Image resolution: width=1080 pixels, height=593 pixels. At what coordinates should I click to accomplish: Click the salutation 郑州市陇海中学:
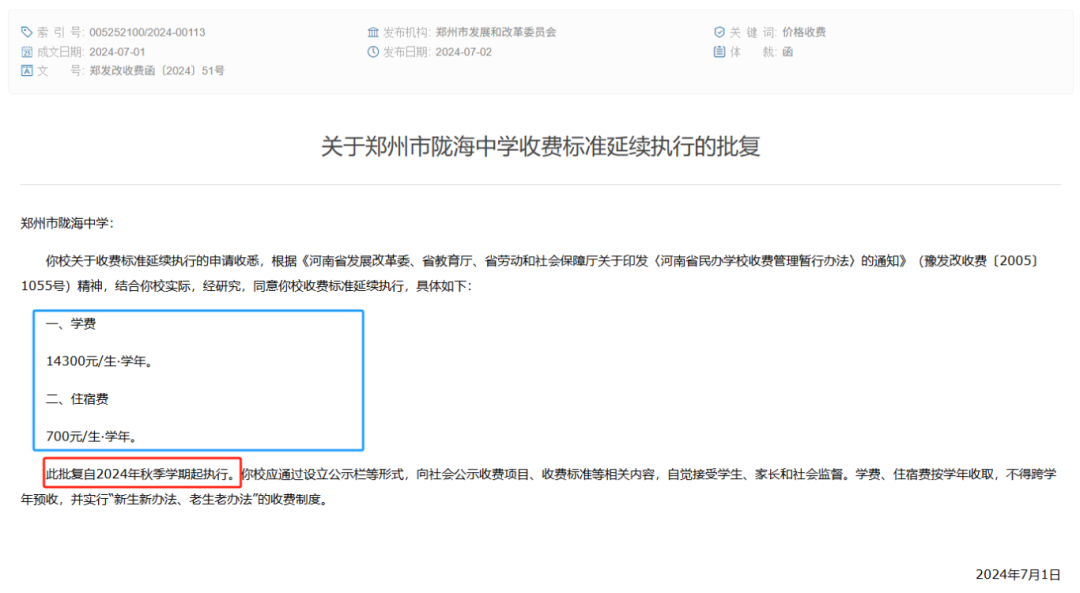coord(67,223)
